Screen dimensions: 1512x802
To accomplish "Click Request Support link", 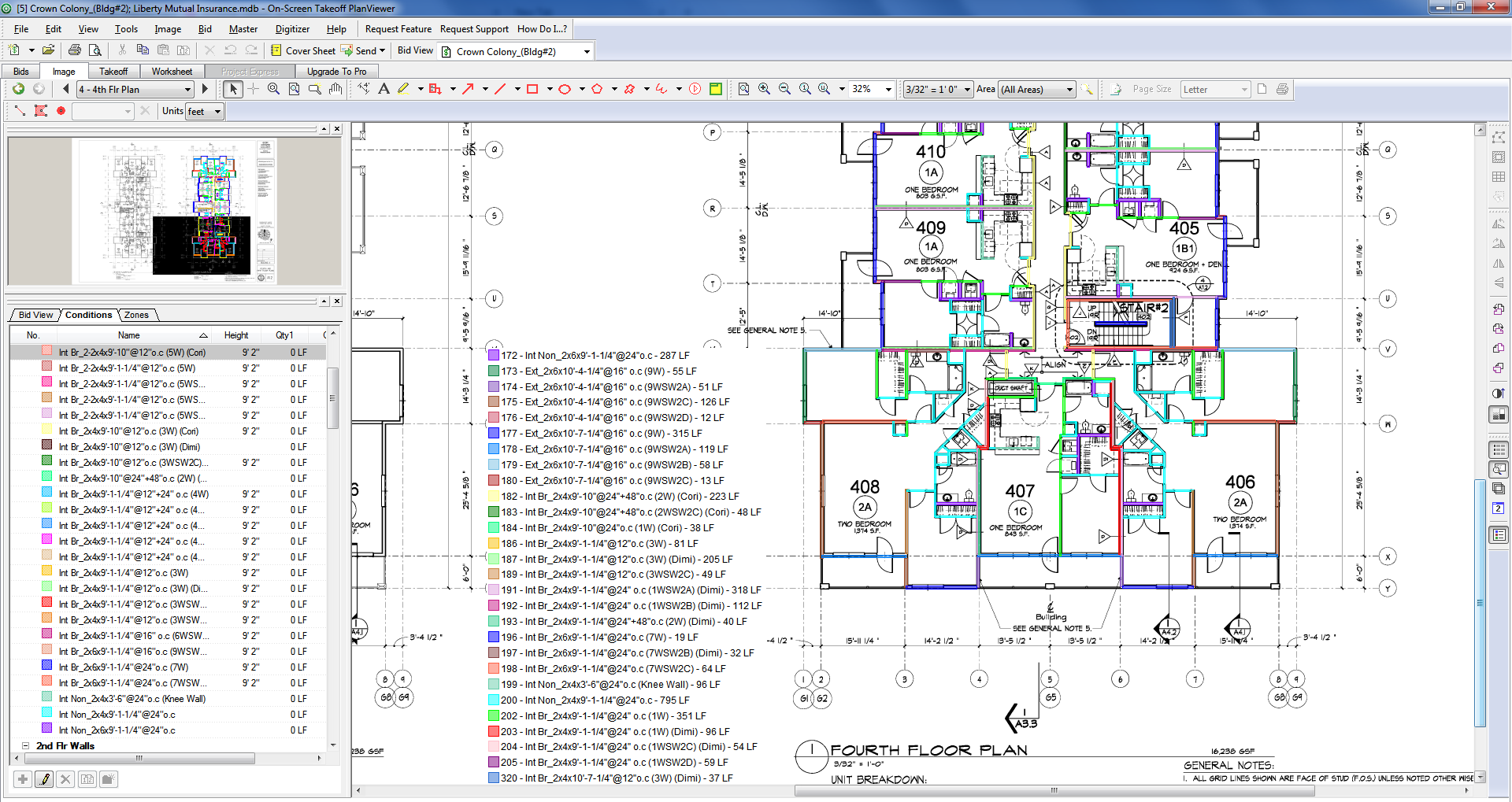I will point(474,29).
